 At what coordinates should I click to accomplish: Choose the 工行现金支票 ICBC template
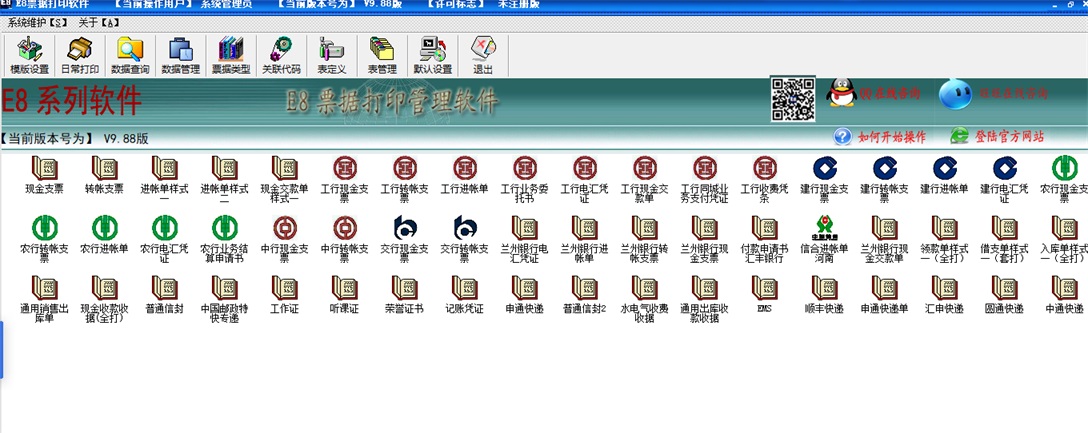(x=344, y=175)
